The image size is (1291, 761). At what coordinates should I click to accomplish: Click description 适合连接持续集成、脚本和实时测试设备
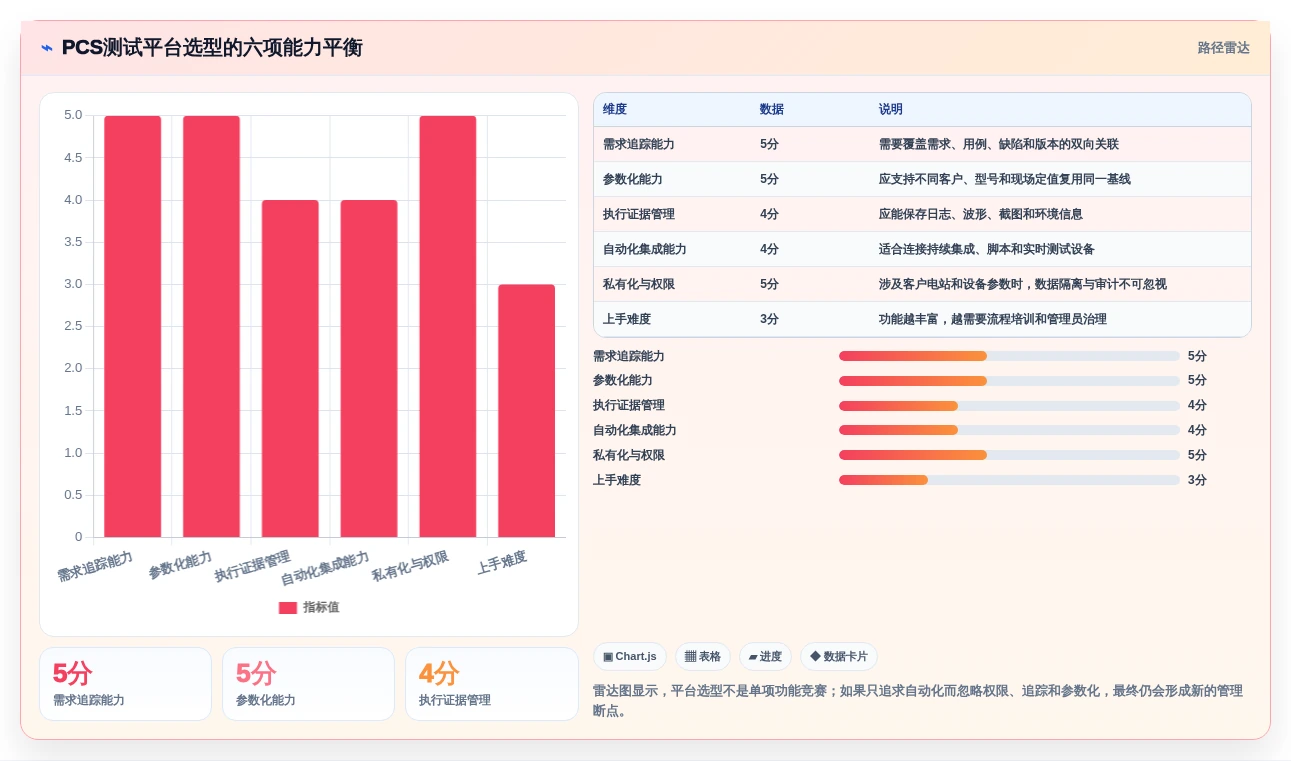click(987, 249)
